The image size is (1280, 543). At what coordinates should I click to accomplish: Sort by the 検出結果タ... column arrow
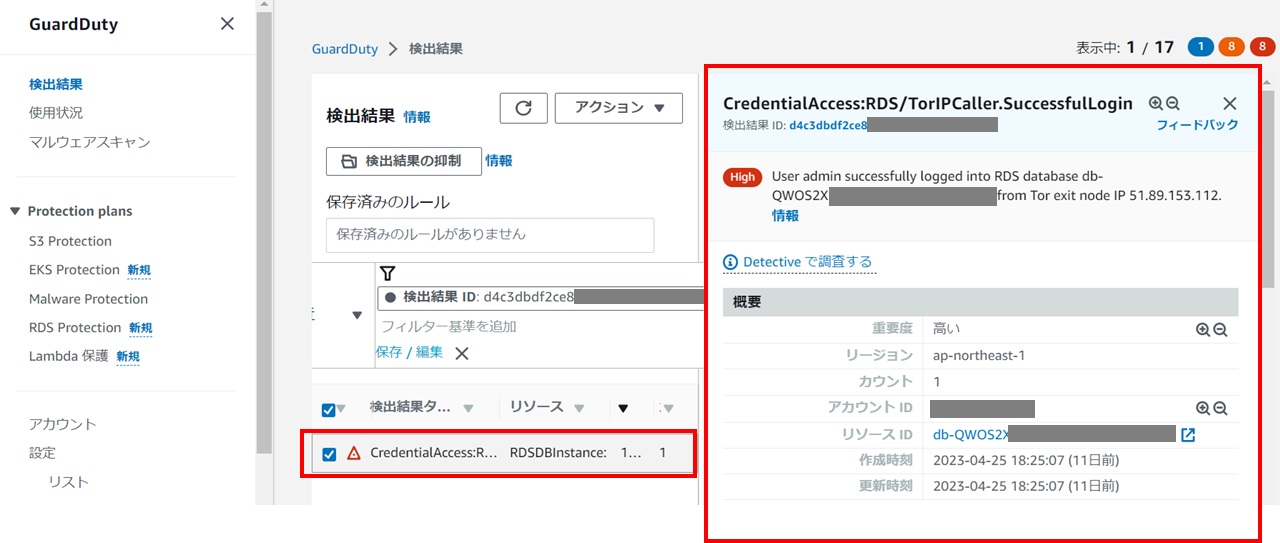tap(468, 408)
